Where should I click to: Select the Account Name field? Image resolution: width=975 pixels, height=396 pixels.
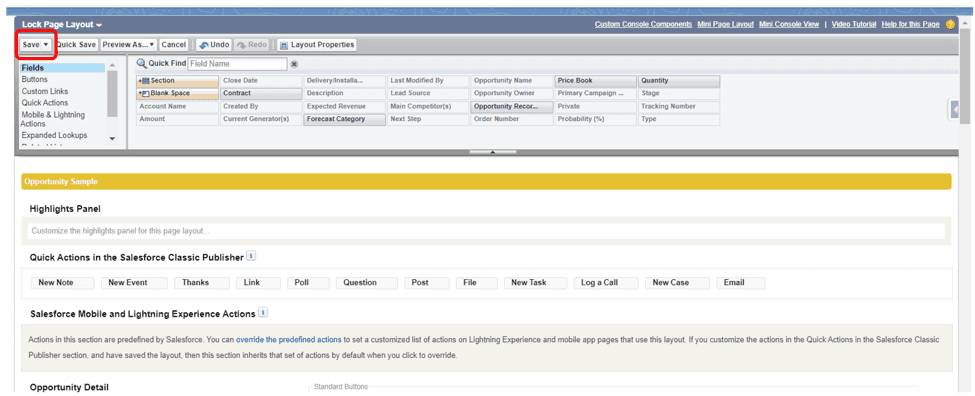pos(178,106)
